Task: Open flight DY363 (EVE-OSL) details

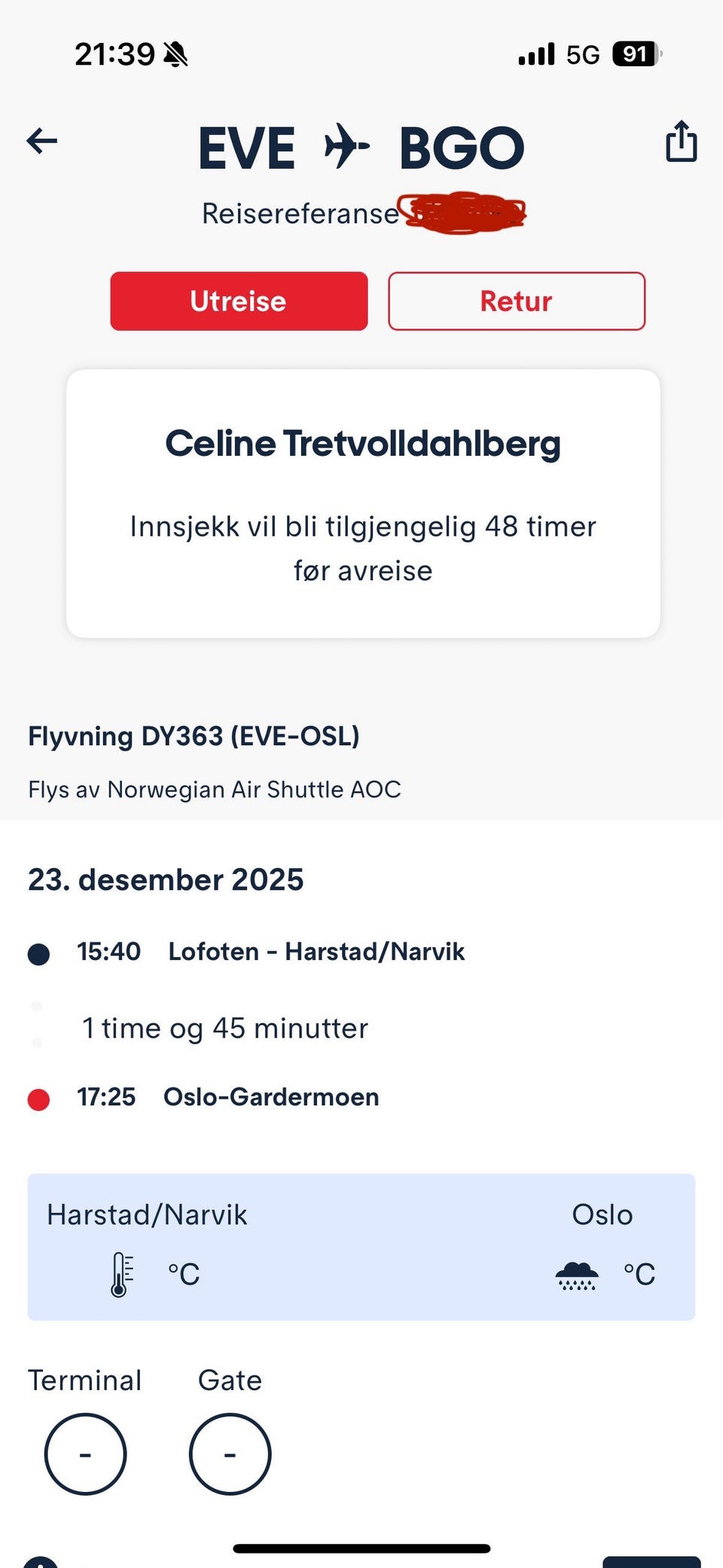Action: (194, 736)
